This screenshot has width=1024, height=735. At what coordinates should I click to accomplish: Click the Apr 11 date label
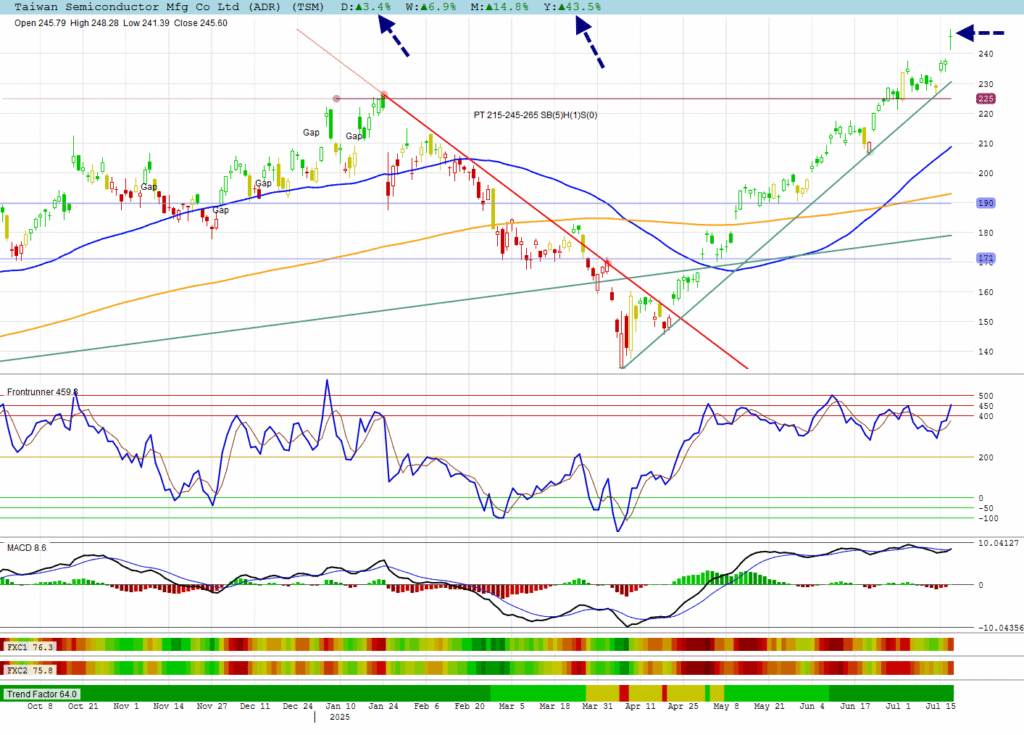tap(640, 706)
